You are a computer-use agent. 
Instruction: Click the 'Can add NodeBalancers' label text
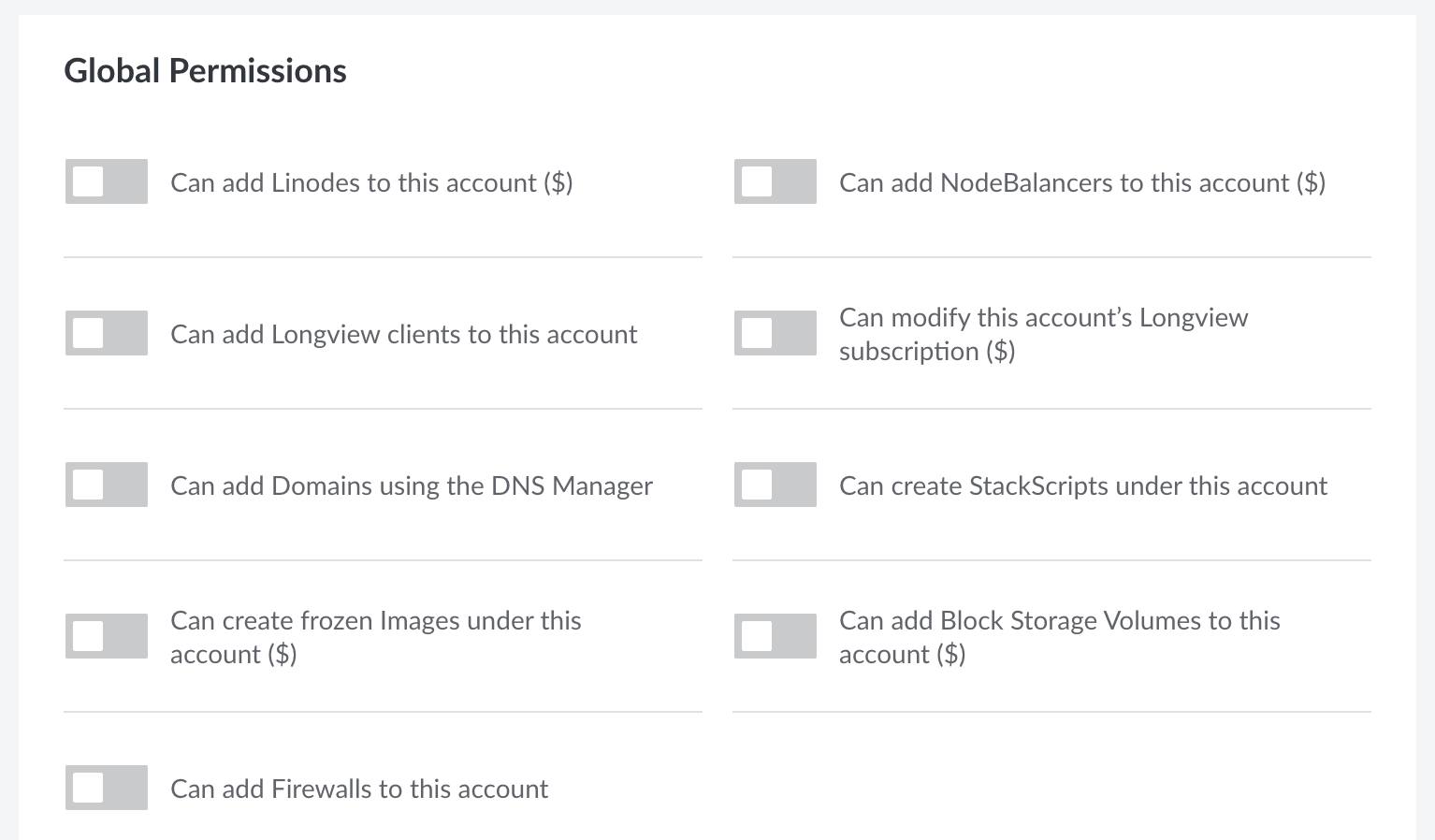click(1066, 182)
